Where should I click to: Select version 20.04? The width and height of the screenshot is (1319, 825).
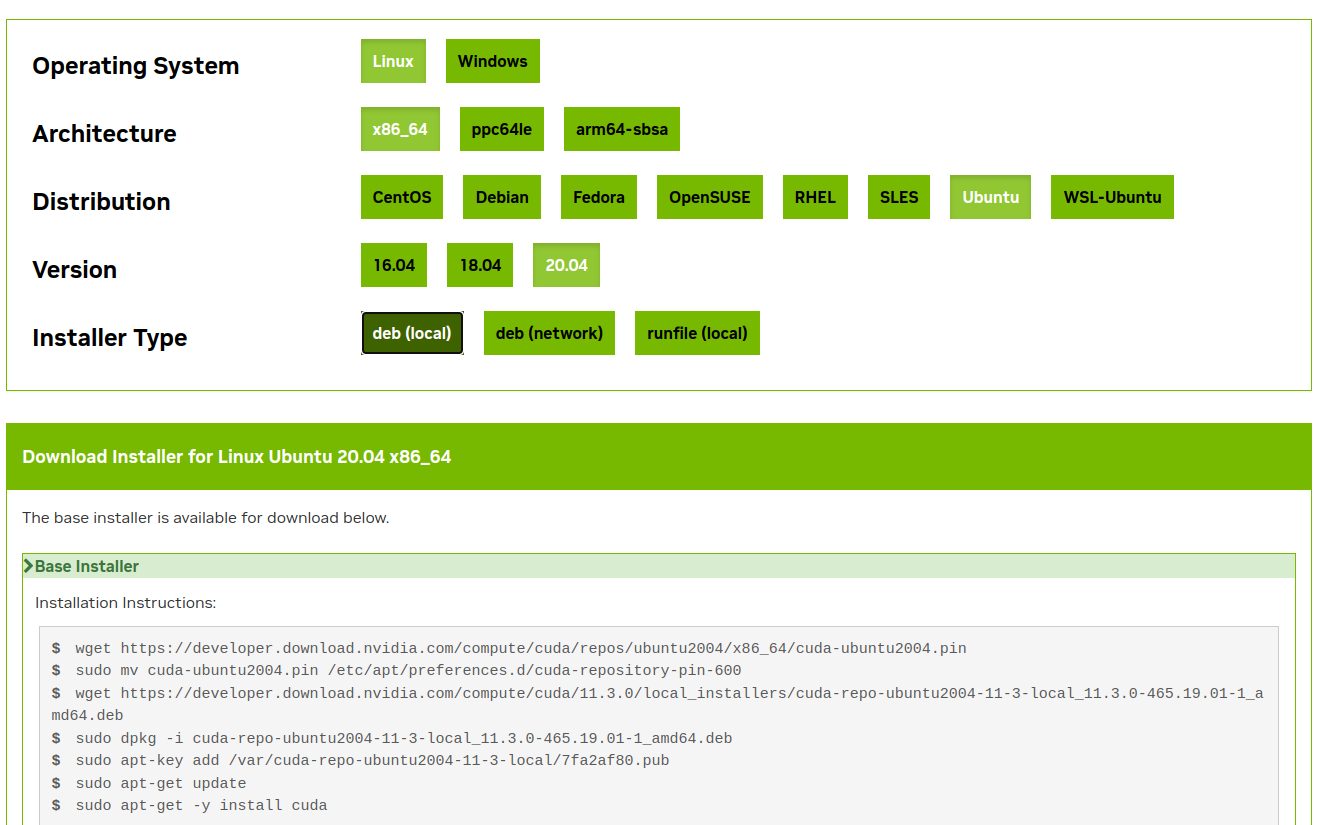(565, 265)
